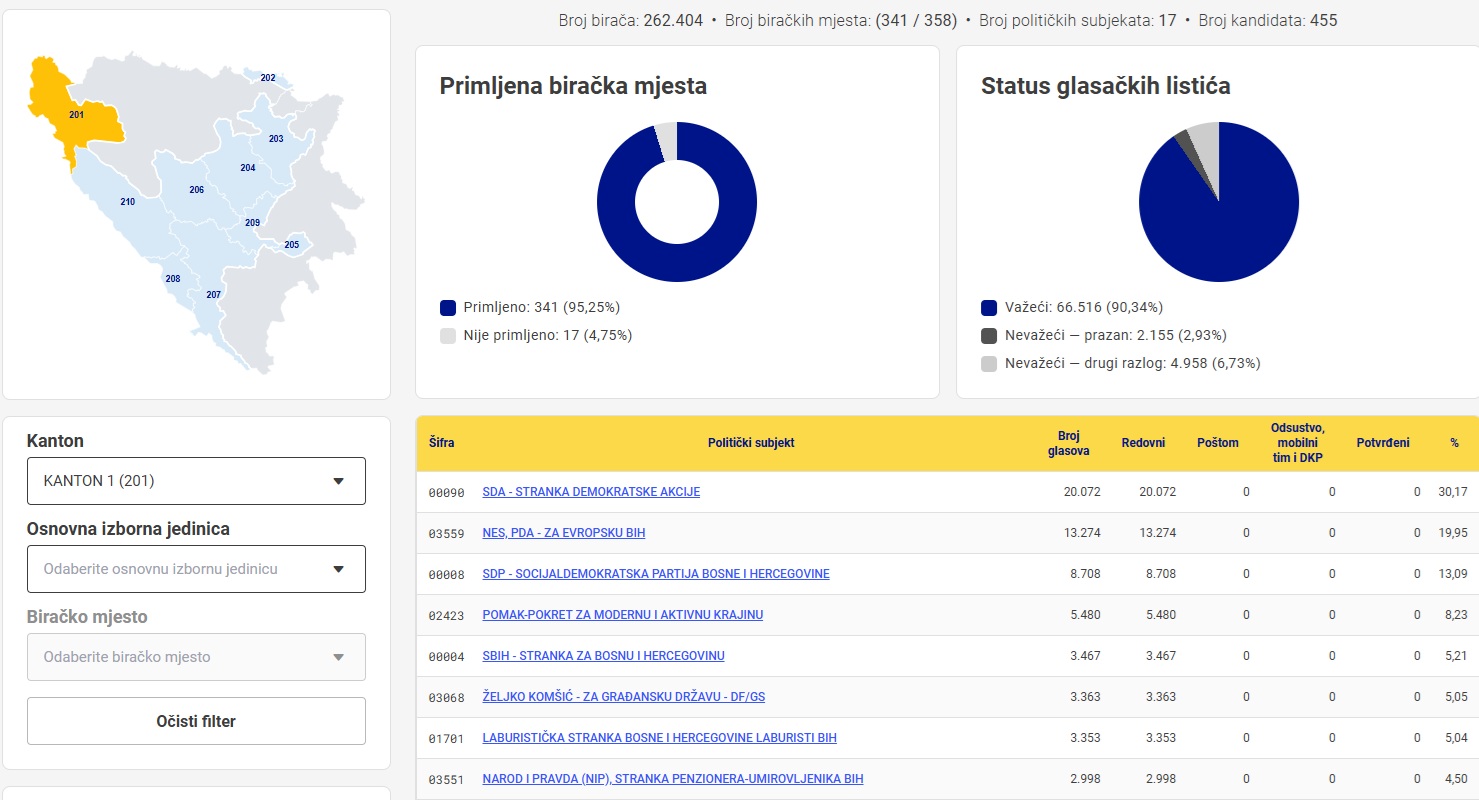Image resolution: width=1479 pixels, height=800 pixels.
Task: Select canton 202 on the map
Action: pyautogui.click(x=268, y=77)
